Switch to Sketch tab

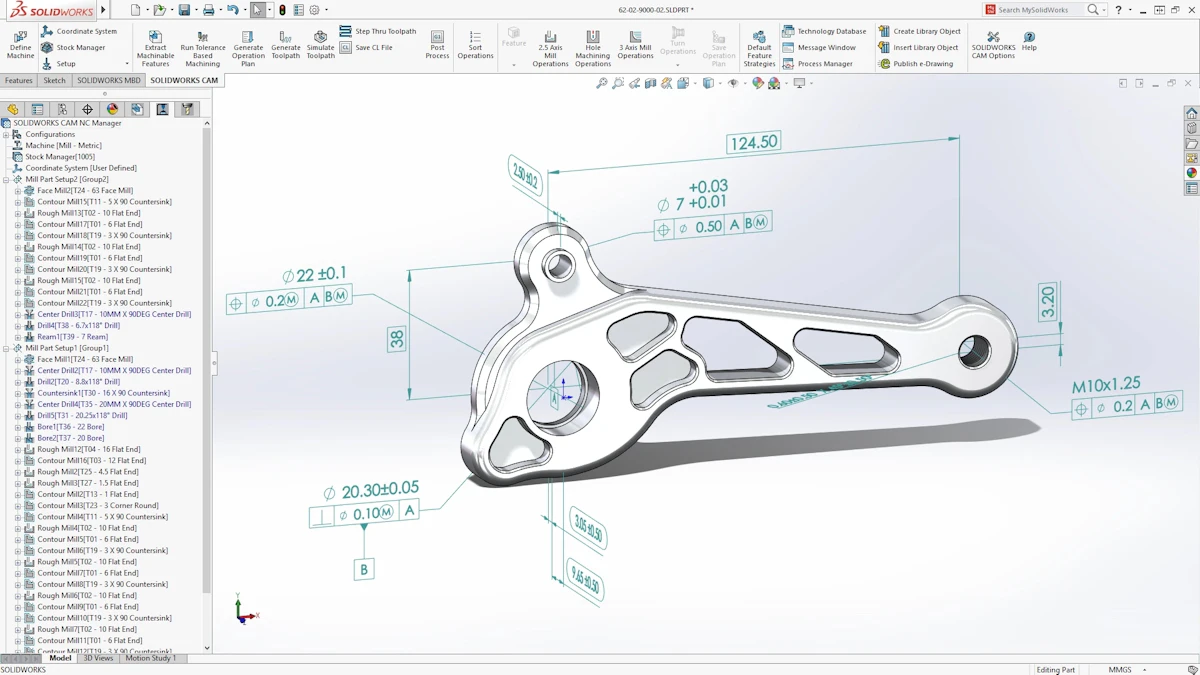[x=54, y=80]
